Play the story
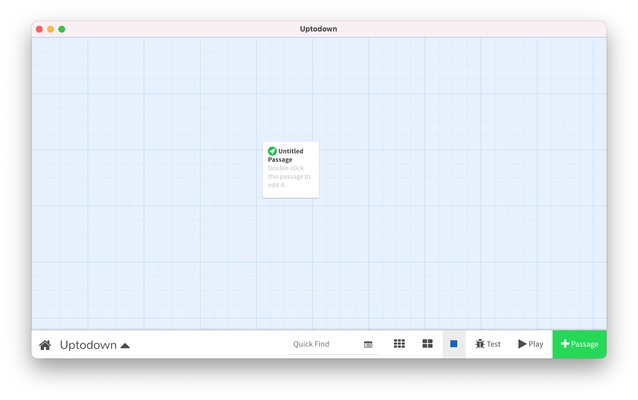 [x=531, y=344]
